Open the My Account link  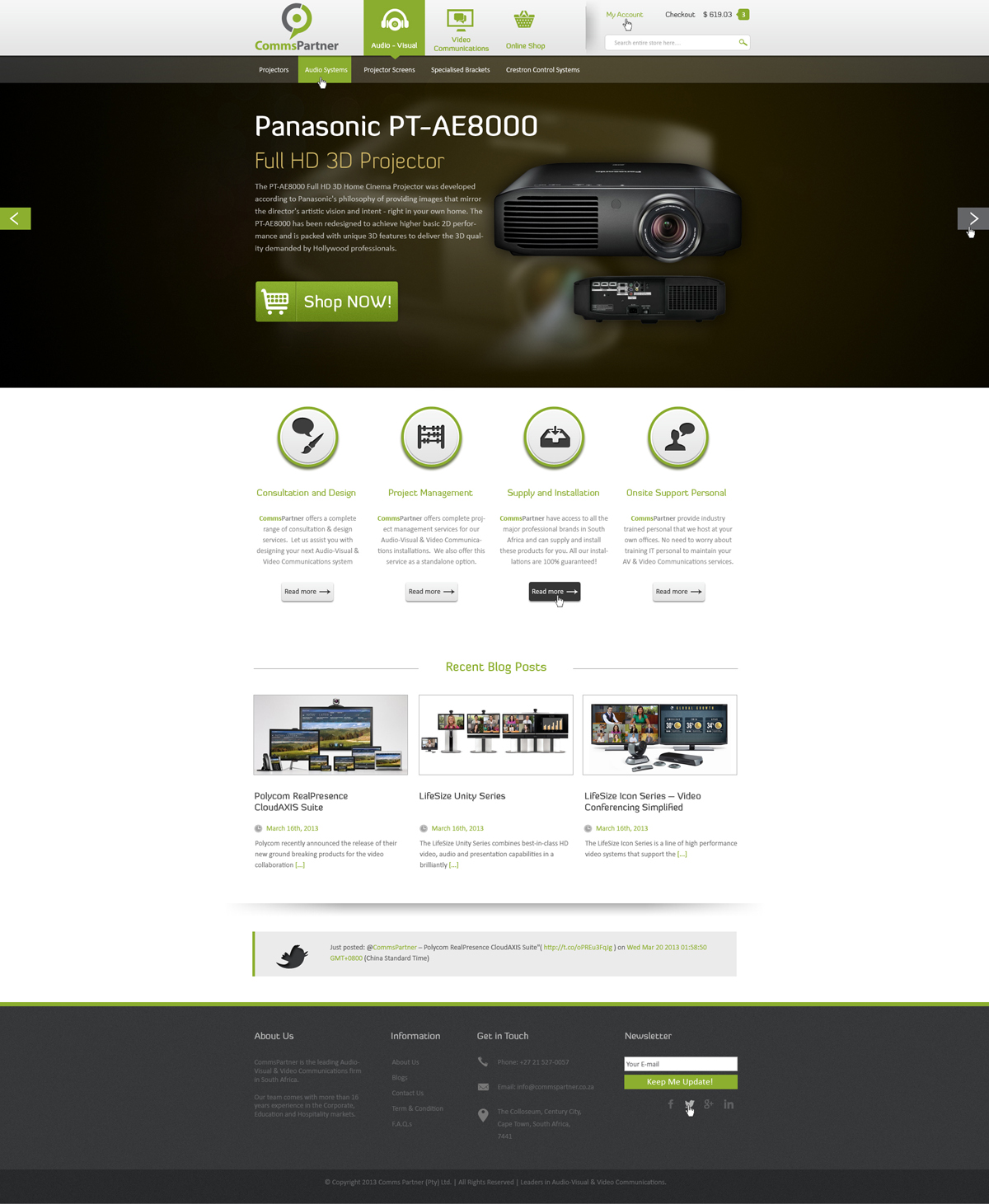624,15
